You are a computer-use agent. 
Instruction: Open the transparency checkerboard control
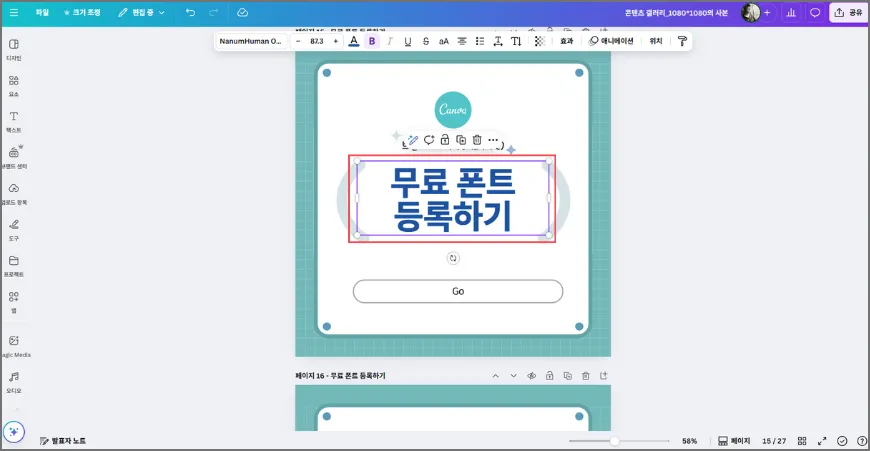pyautogui.click(x=539, y=41)
